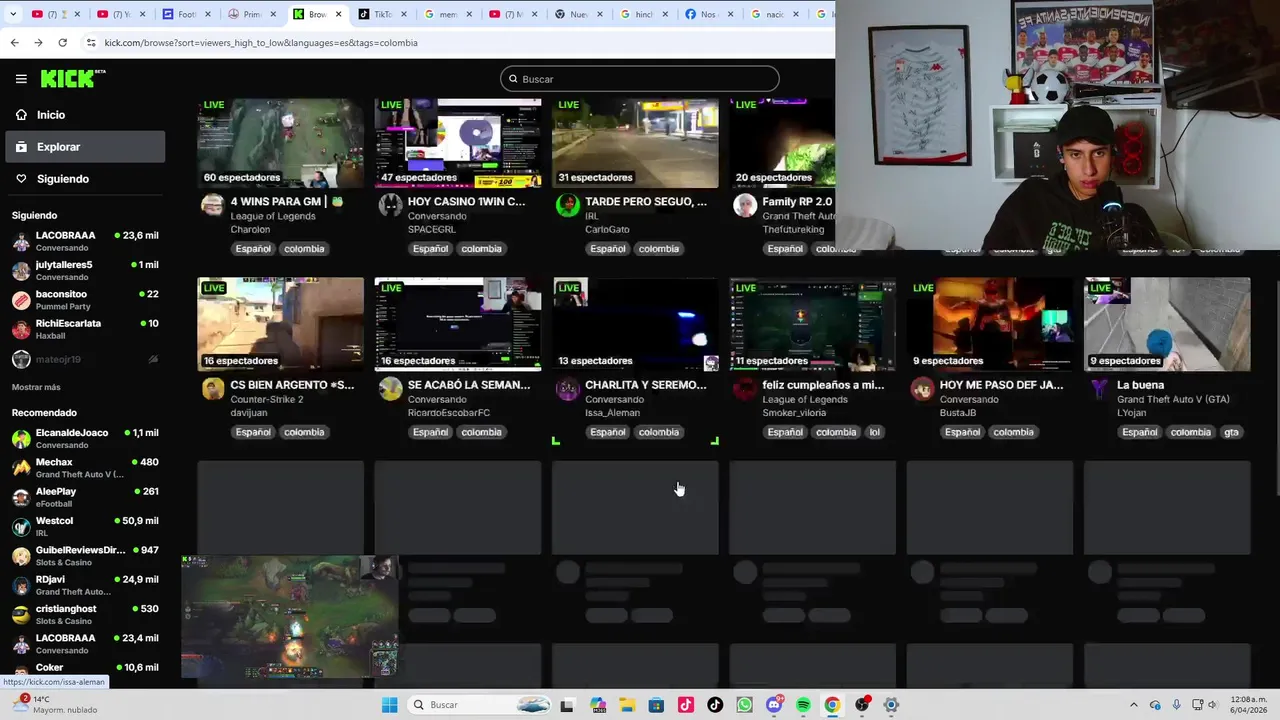Open 'HOY ME PASO DEF JA...' stream thumbnail
1280x720 pixels.
coord(990,324)
